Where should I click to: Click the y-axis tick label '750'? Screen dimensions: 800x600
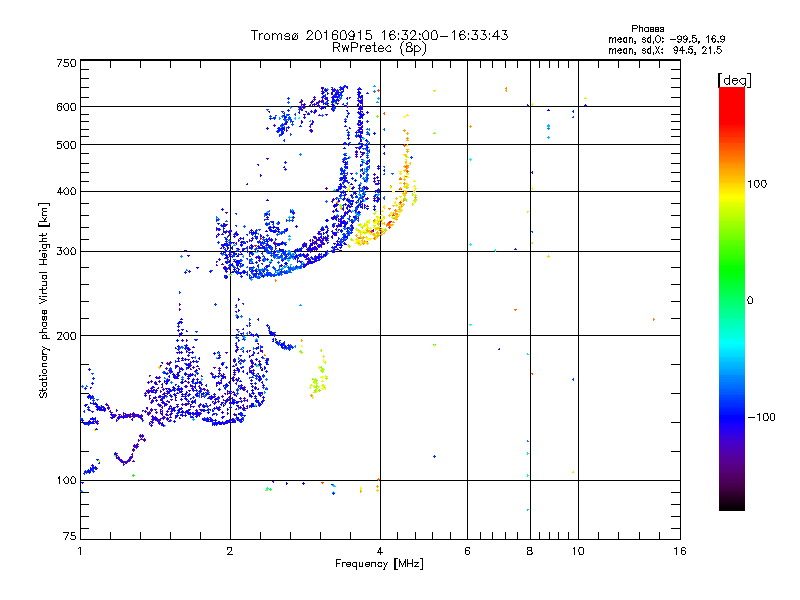coord(66,63)
